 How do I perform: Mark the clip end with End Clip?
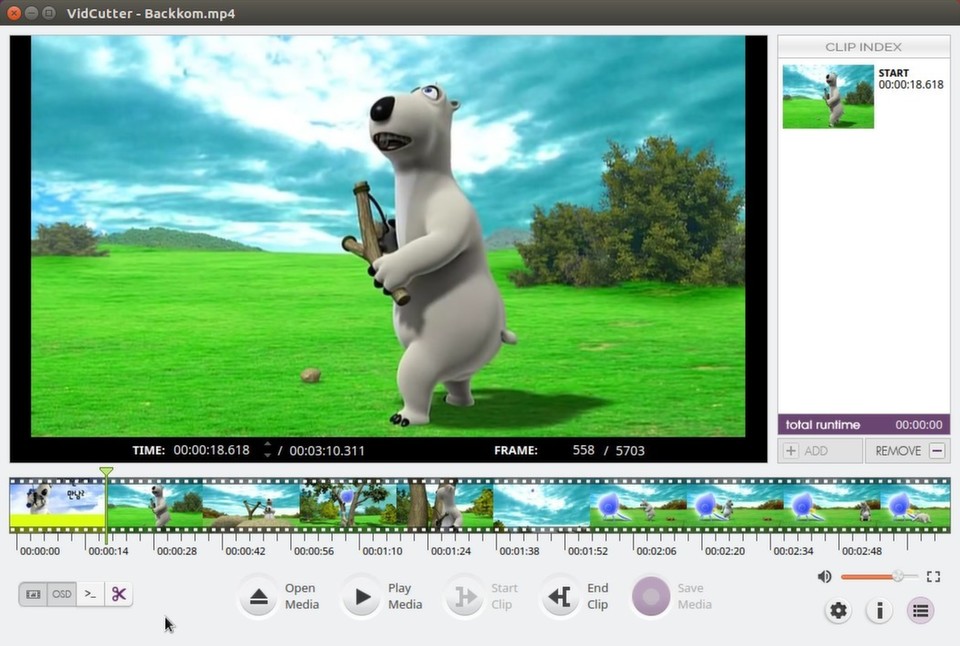576,596
